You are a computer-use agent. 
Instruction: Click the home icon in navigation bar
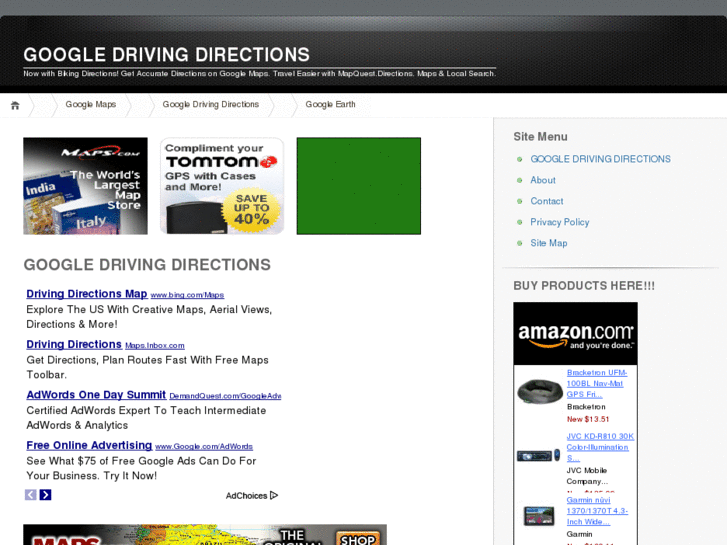pyautogui.click(x=15, y=105)
